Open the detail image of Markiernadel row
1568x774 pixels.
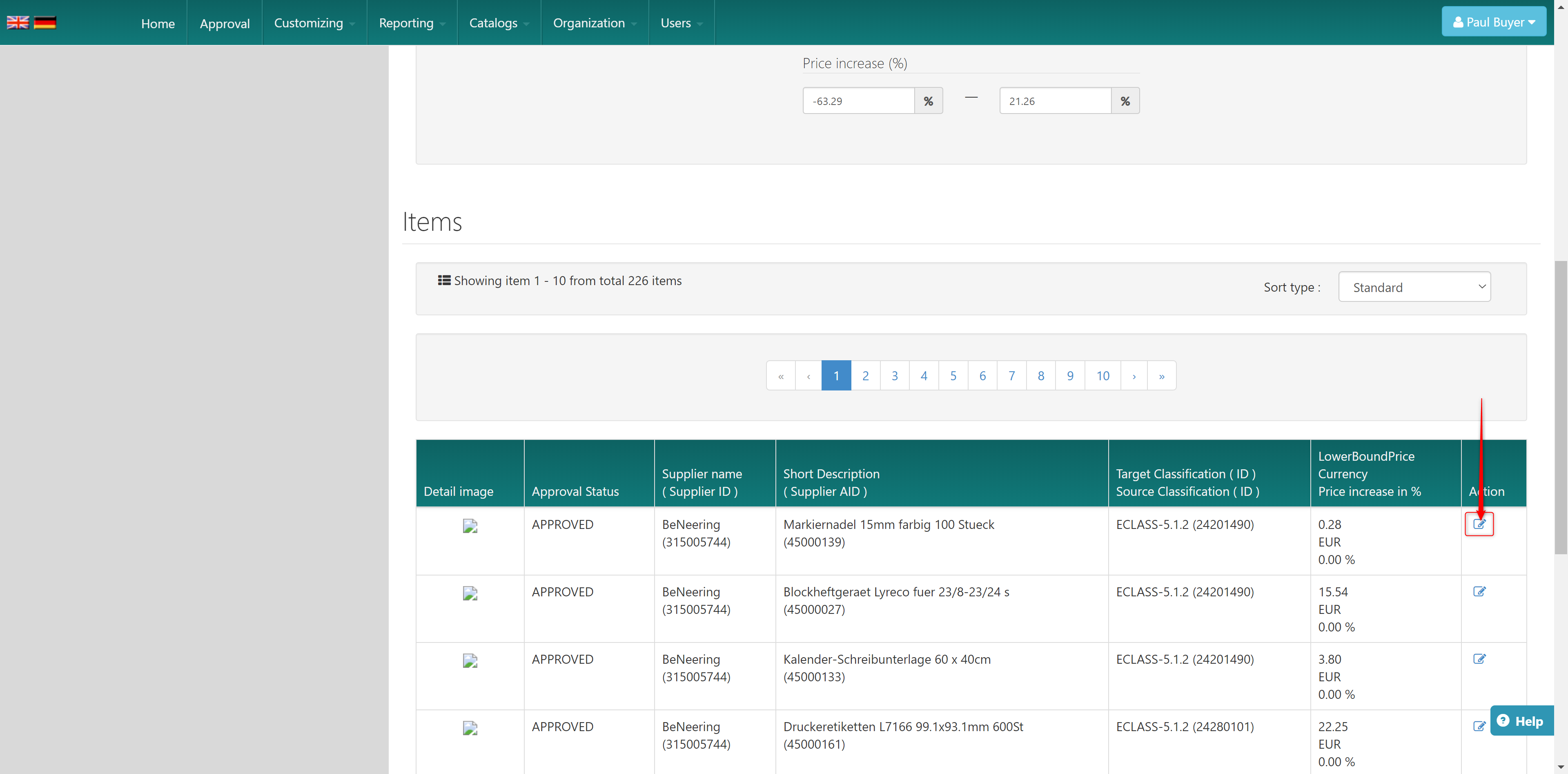pyautogui.click(x=470, y=526)
